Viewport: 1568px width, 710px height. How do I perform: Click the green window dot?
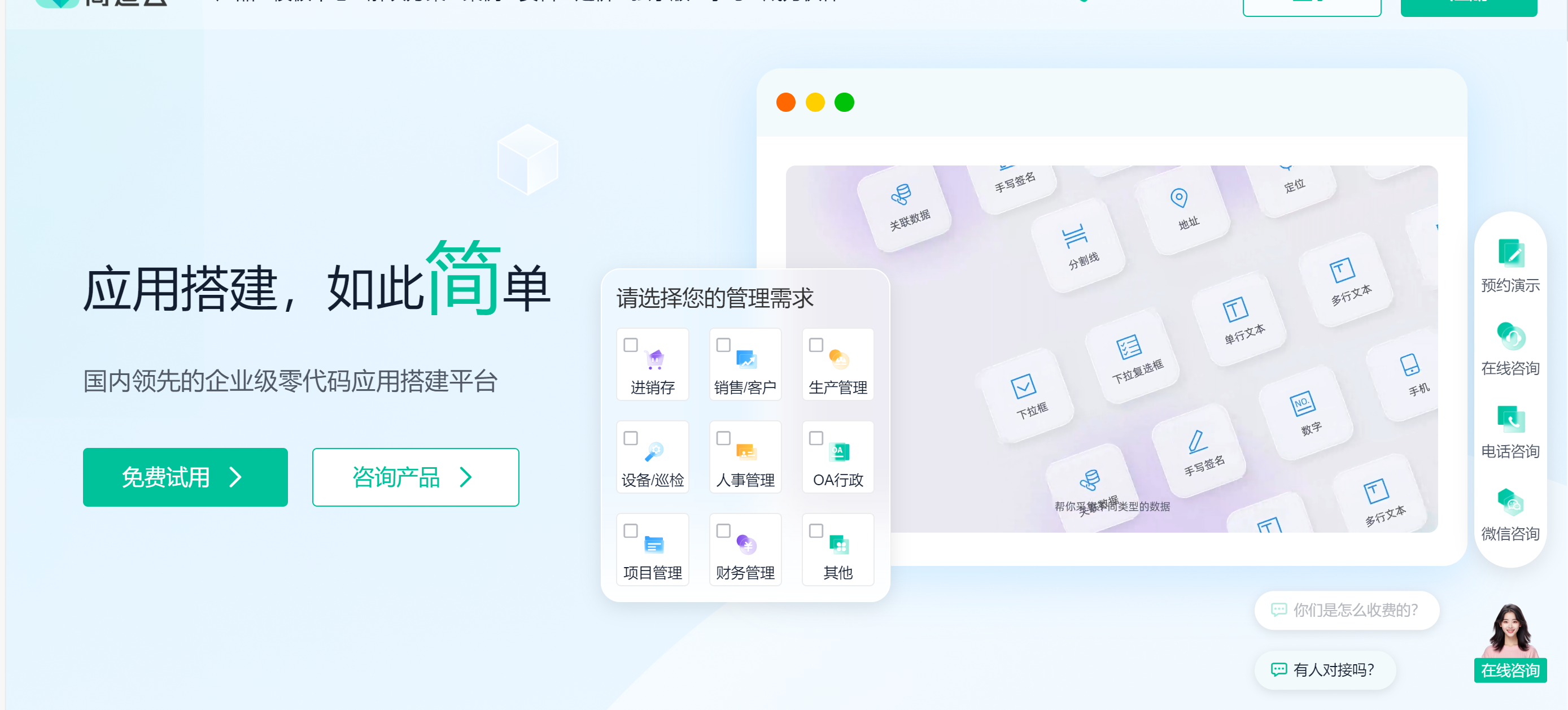844,102
